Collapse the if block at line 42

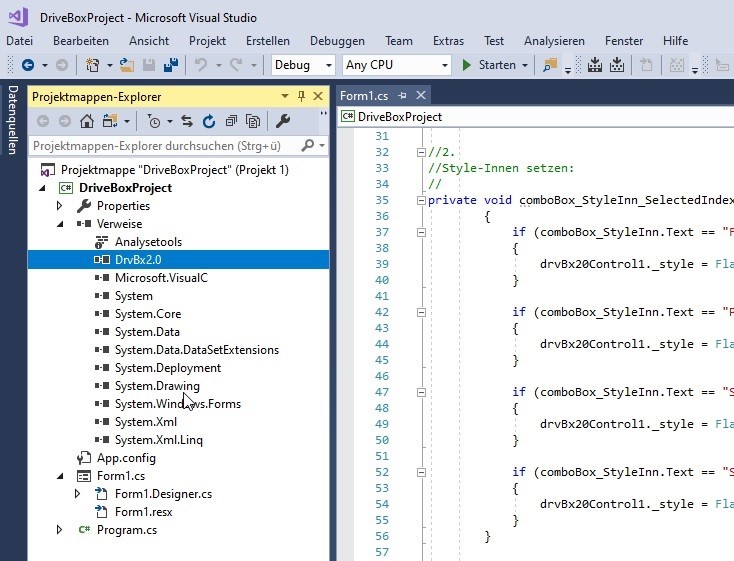[421, 312]
